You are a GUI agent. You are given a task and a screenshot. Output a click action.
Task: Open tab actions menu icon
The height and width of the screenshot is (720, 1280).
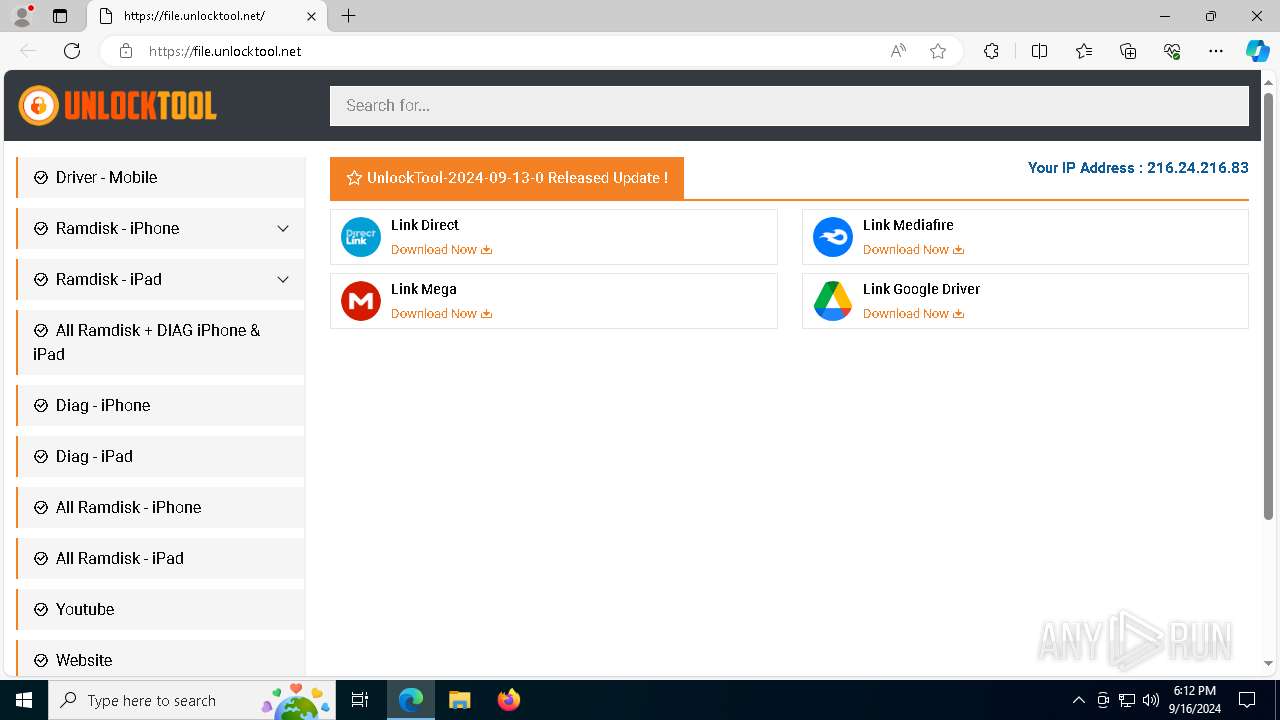(60, 16)
